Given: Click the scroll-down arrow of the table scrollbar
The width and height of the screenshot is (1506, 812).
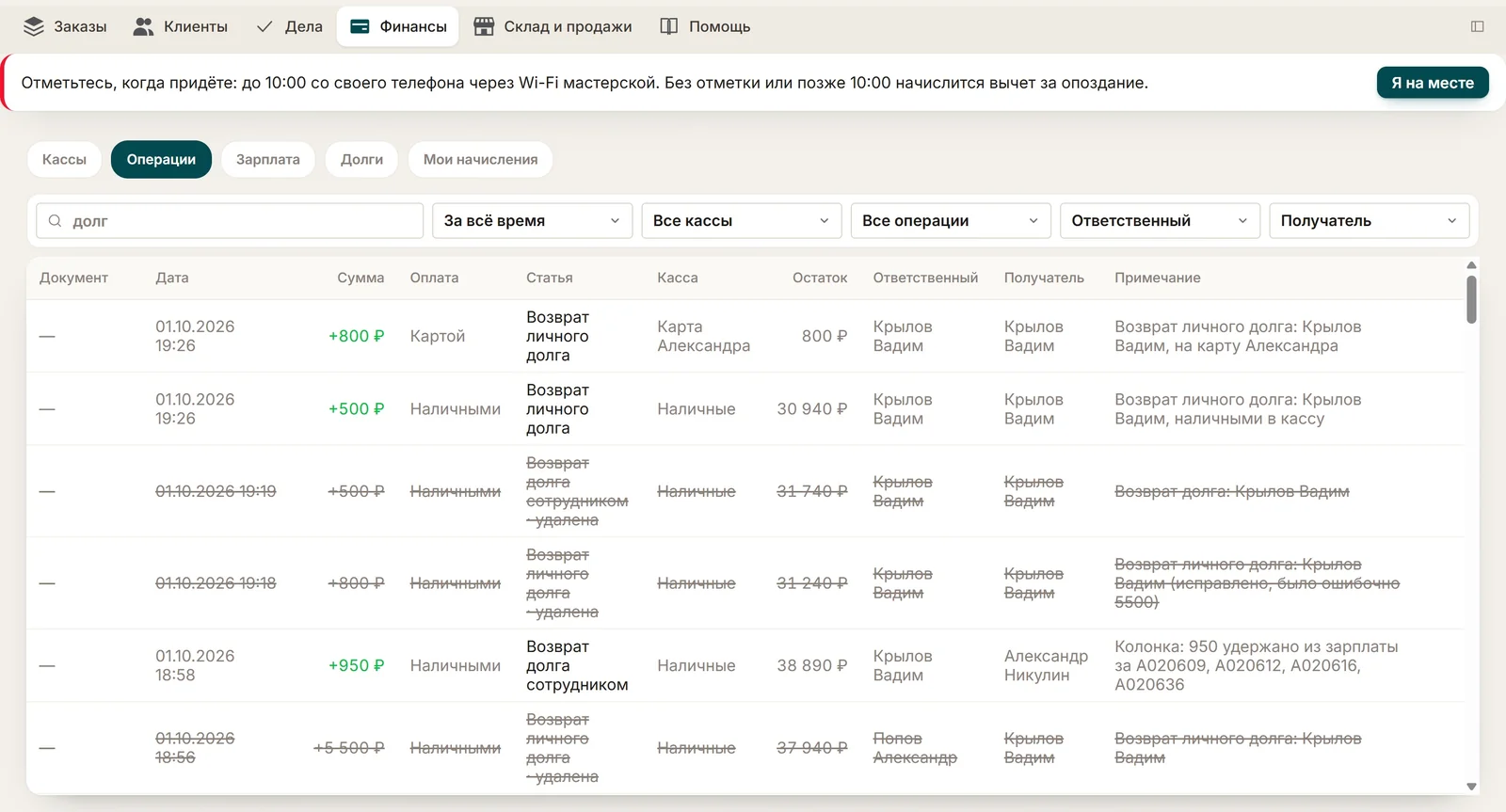Looking at the screenshot, I should coord(1471,787).
